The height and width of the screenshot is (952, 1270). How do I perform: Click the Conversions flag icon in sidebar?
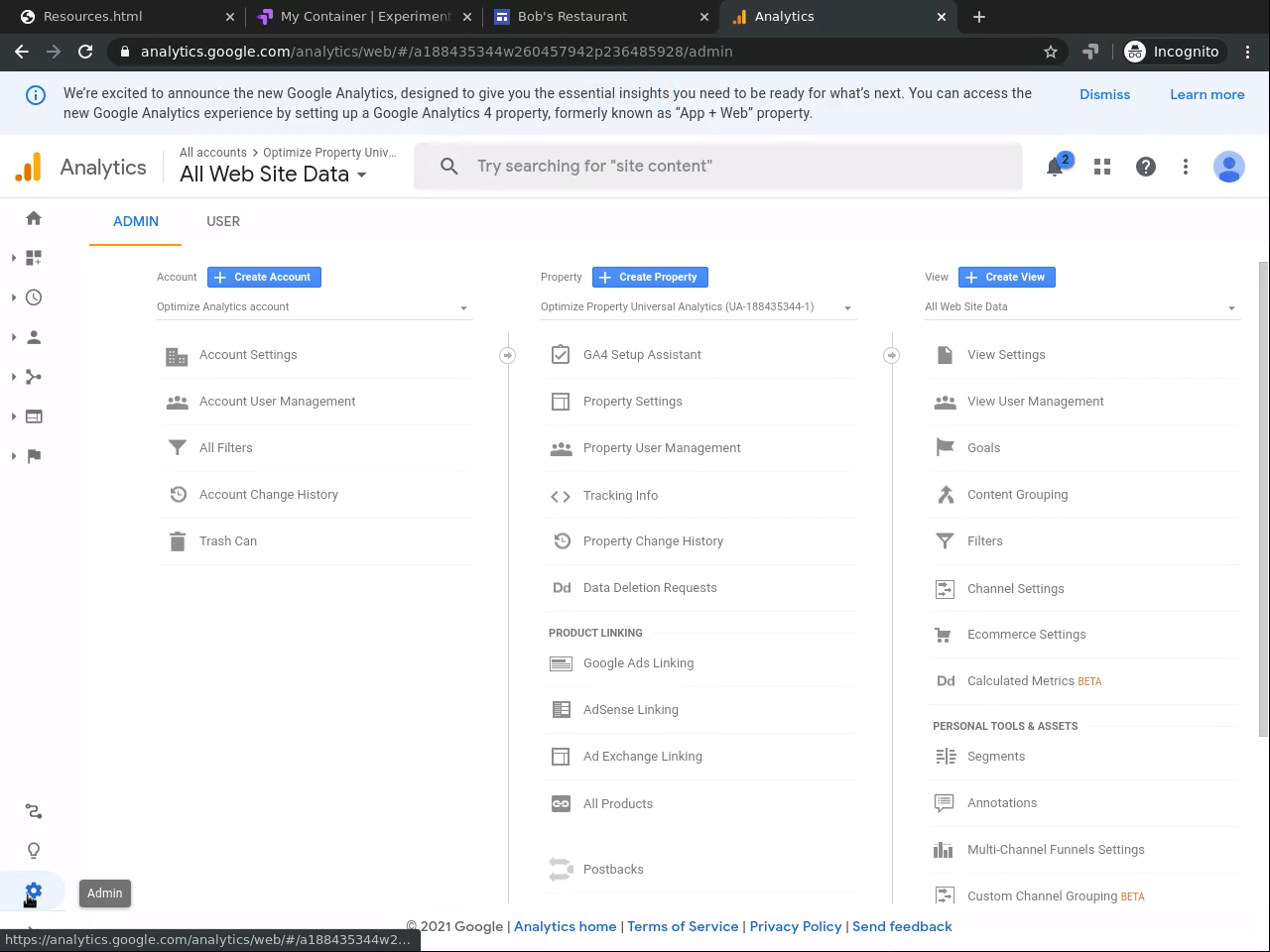pos(34,456)
